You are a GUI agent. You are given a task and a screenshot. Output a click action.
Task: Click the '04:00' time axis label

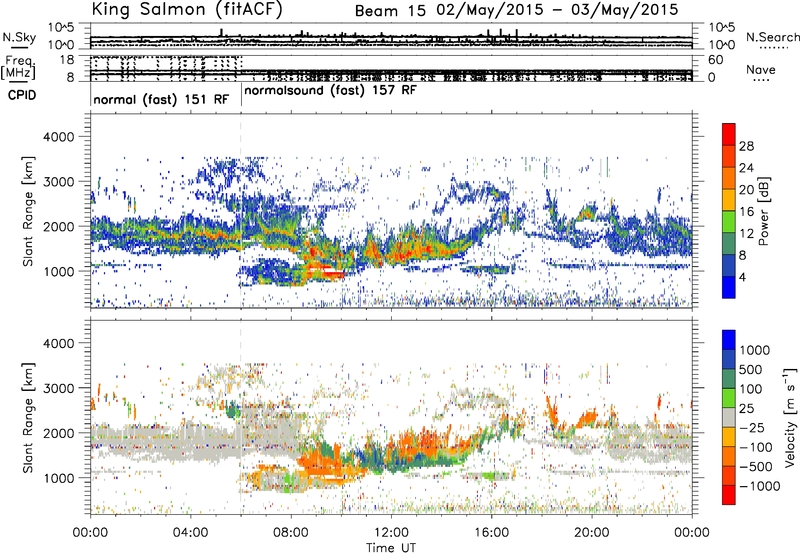pyautogui.click(x=190, y=533)
